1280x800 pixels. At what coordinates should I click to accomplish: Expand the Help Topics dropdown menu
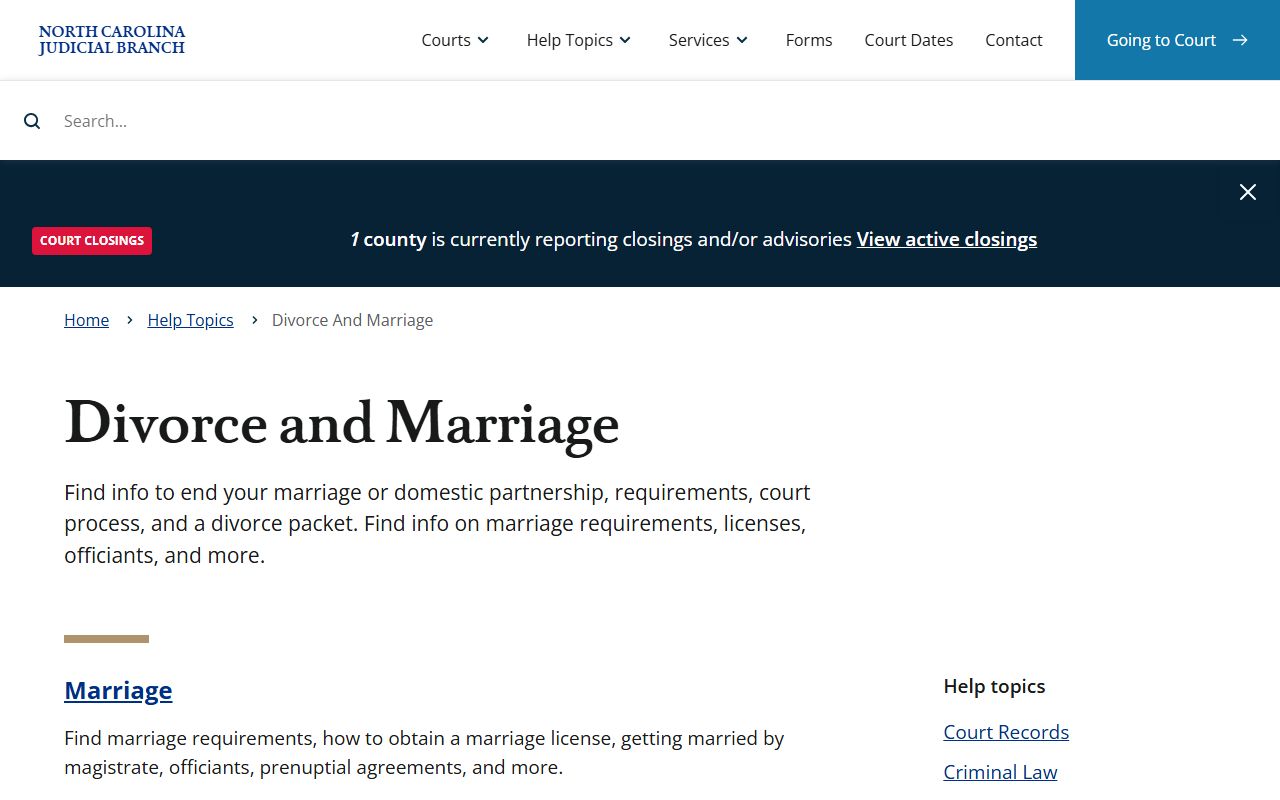579,40
